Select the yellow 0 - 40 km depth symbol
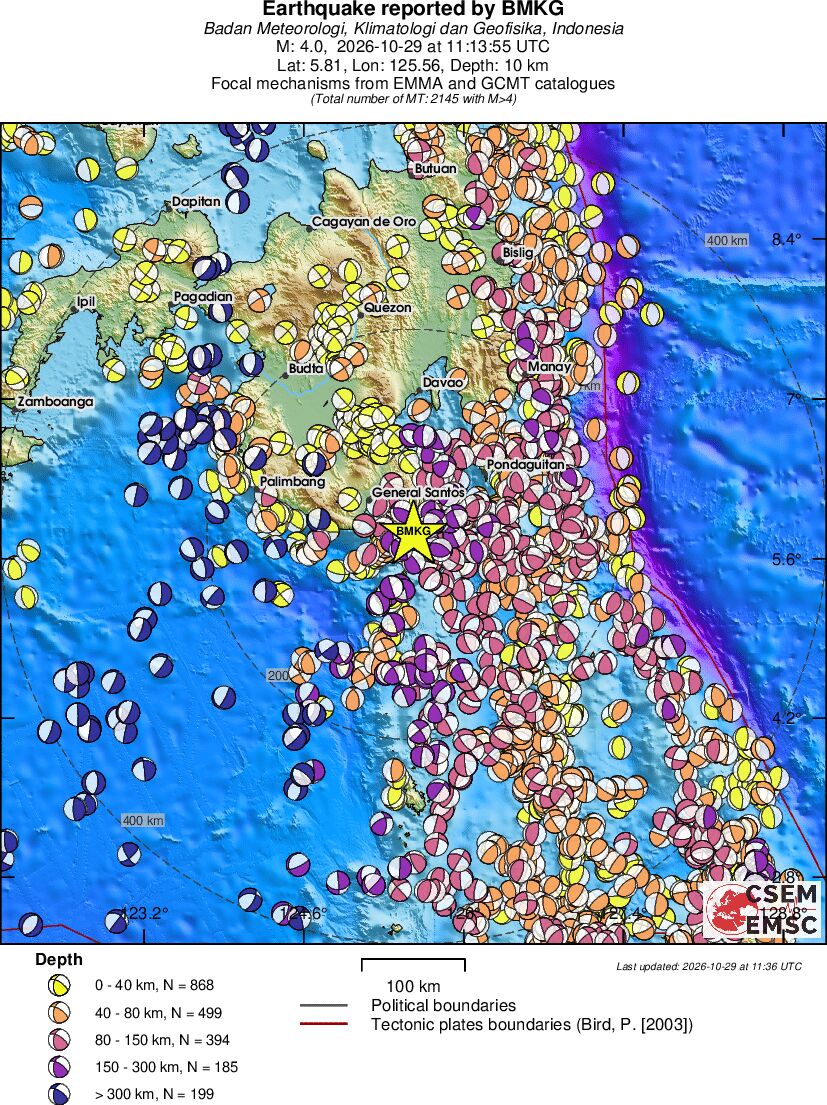Screen dimensions: 827x1105 pyautogui.click(x=59, y=985)
